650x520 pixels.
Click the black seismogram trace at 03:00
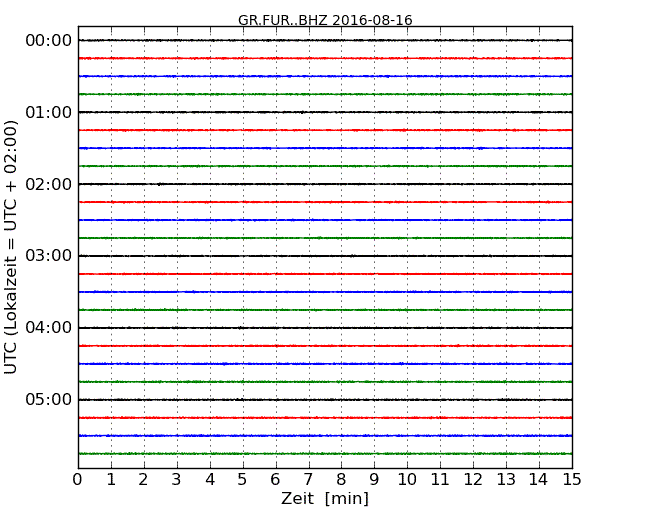325,256
